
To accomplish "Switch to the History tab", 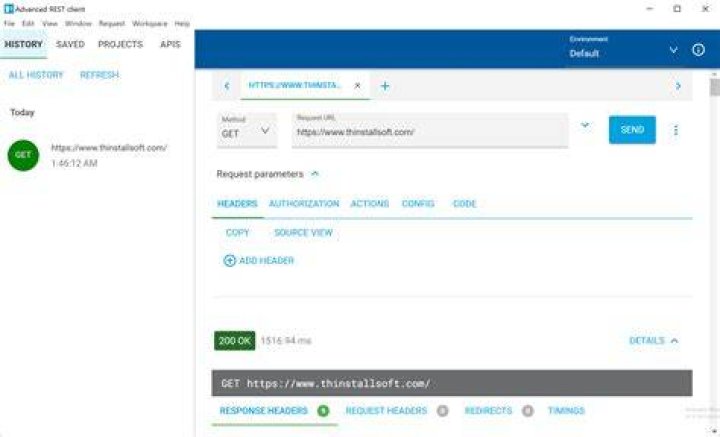I will pos(23,45).
